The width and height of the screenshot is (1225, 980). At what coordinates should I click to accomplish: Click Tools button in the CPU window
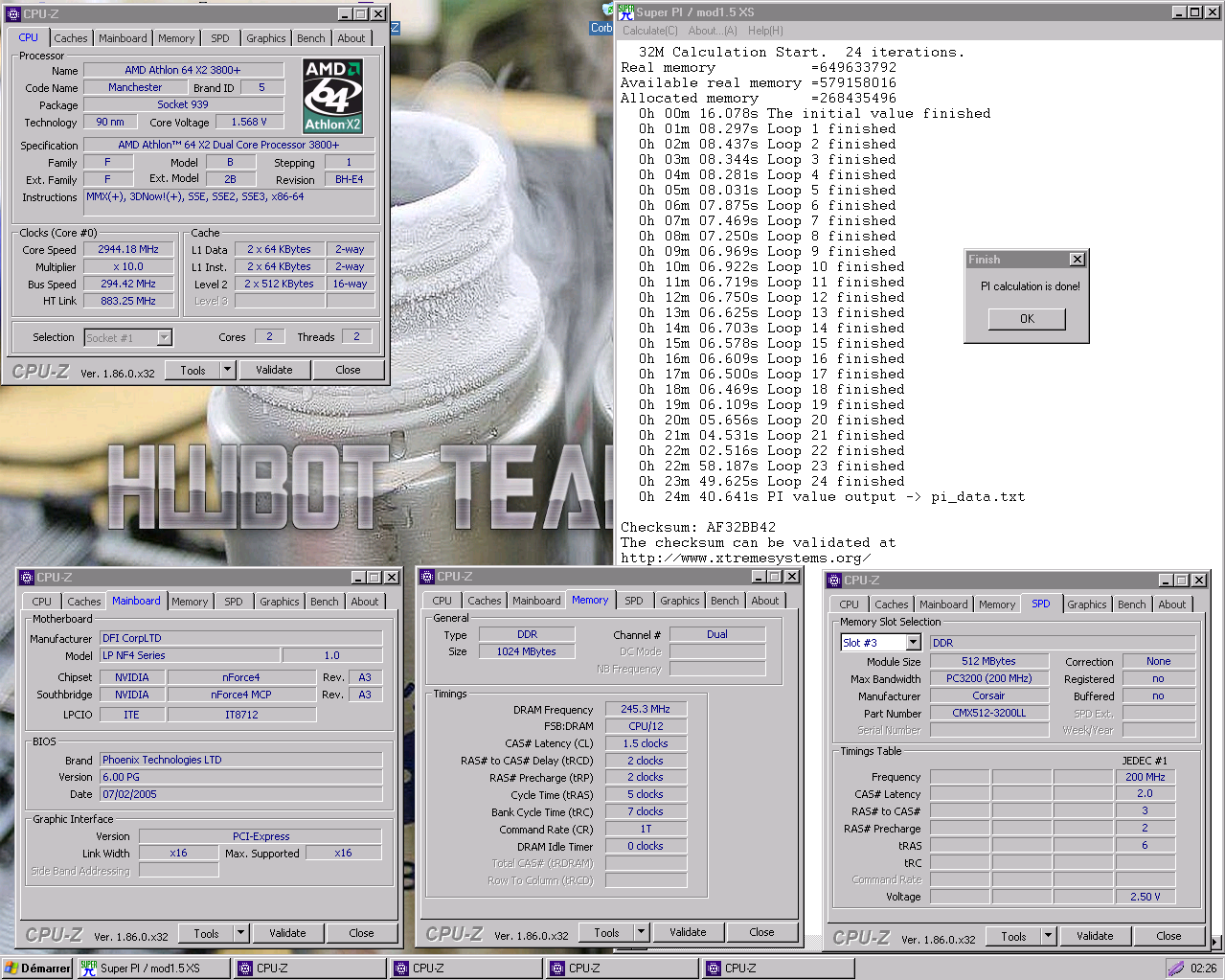pos(193,370)
